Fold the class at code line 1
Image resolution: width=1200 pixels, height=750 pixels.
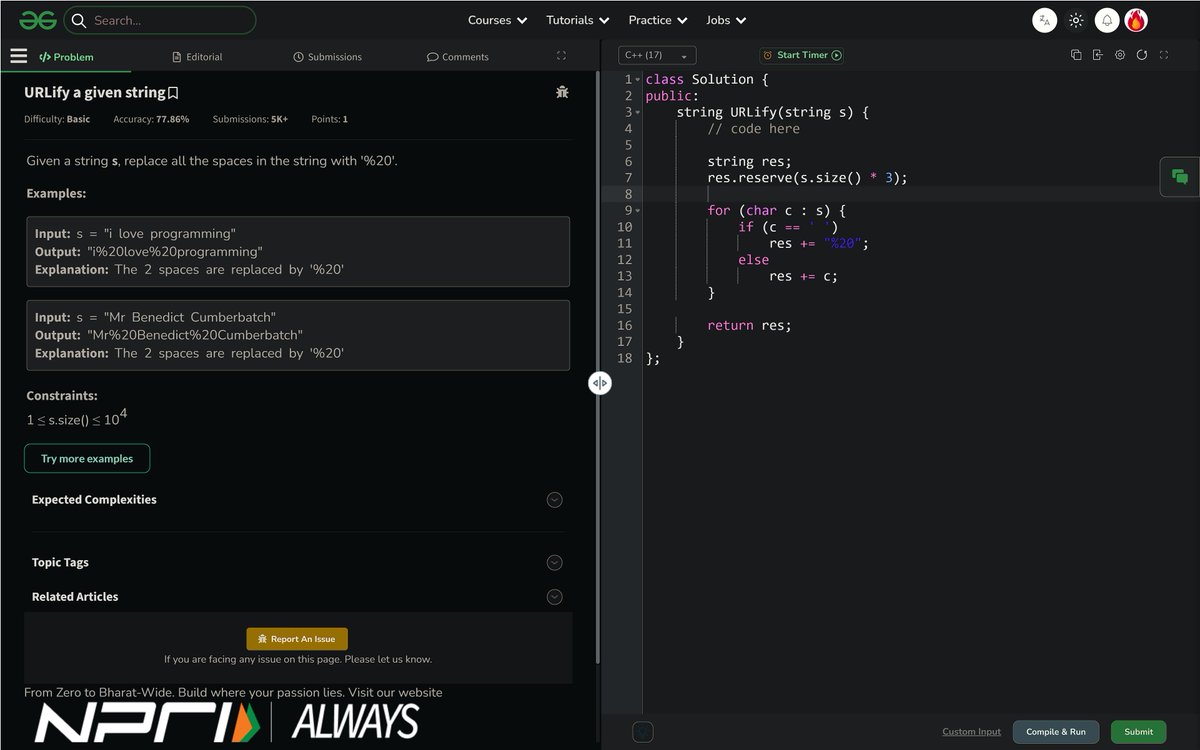pyautogui.click(x=638, y=79)
